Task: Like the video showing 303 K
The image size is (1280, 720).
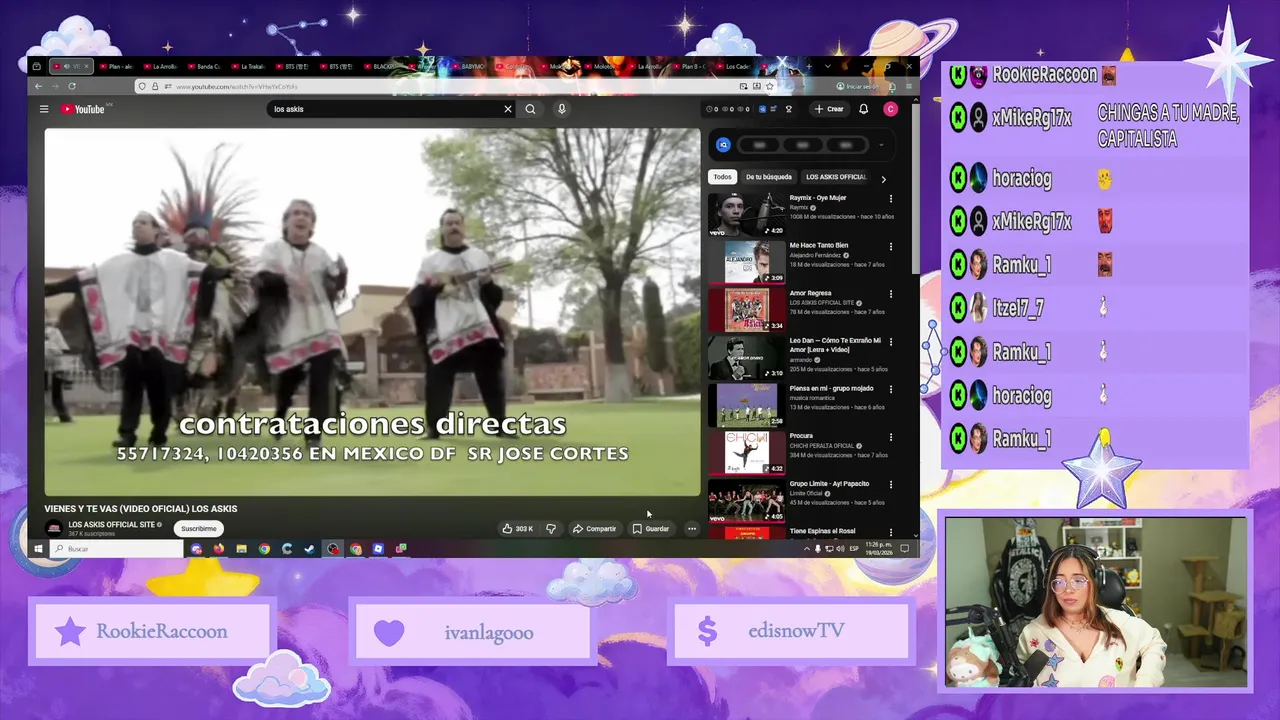Action: [x=518, y=528]
